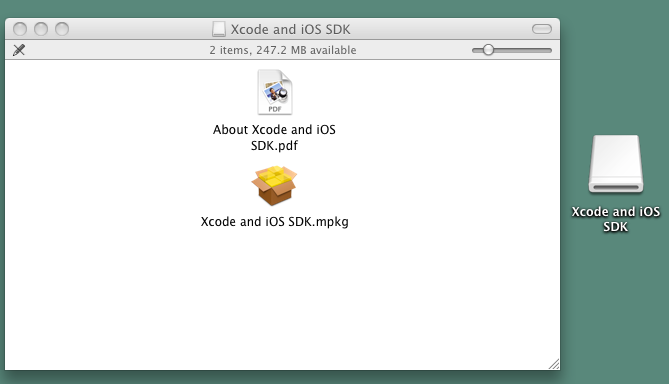Viewport: 669px width, 384px height.
Task: Click the crossed-out pencil read-only icon
Action: 19,50
